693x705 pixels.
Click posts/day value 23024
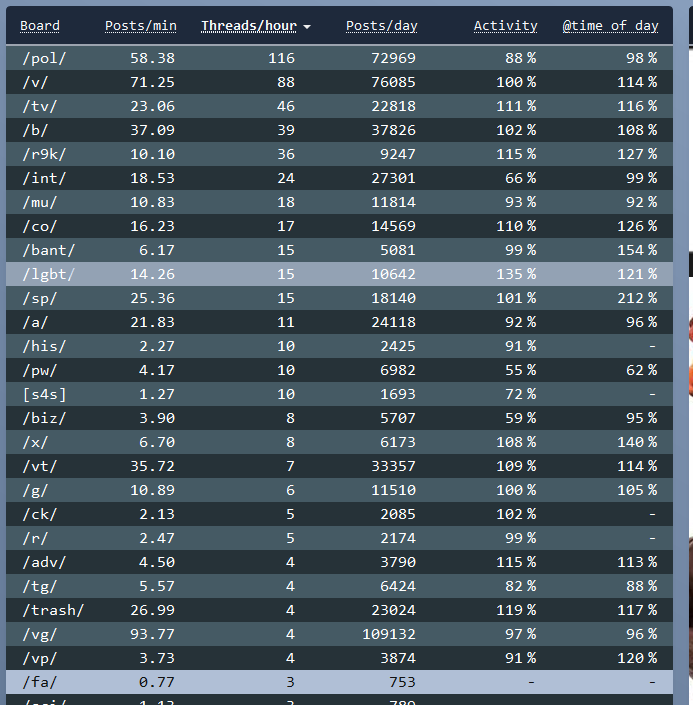393,610
